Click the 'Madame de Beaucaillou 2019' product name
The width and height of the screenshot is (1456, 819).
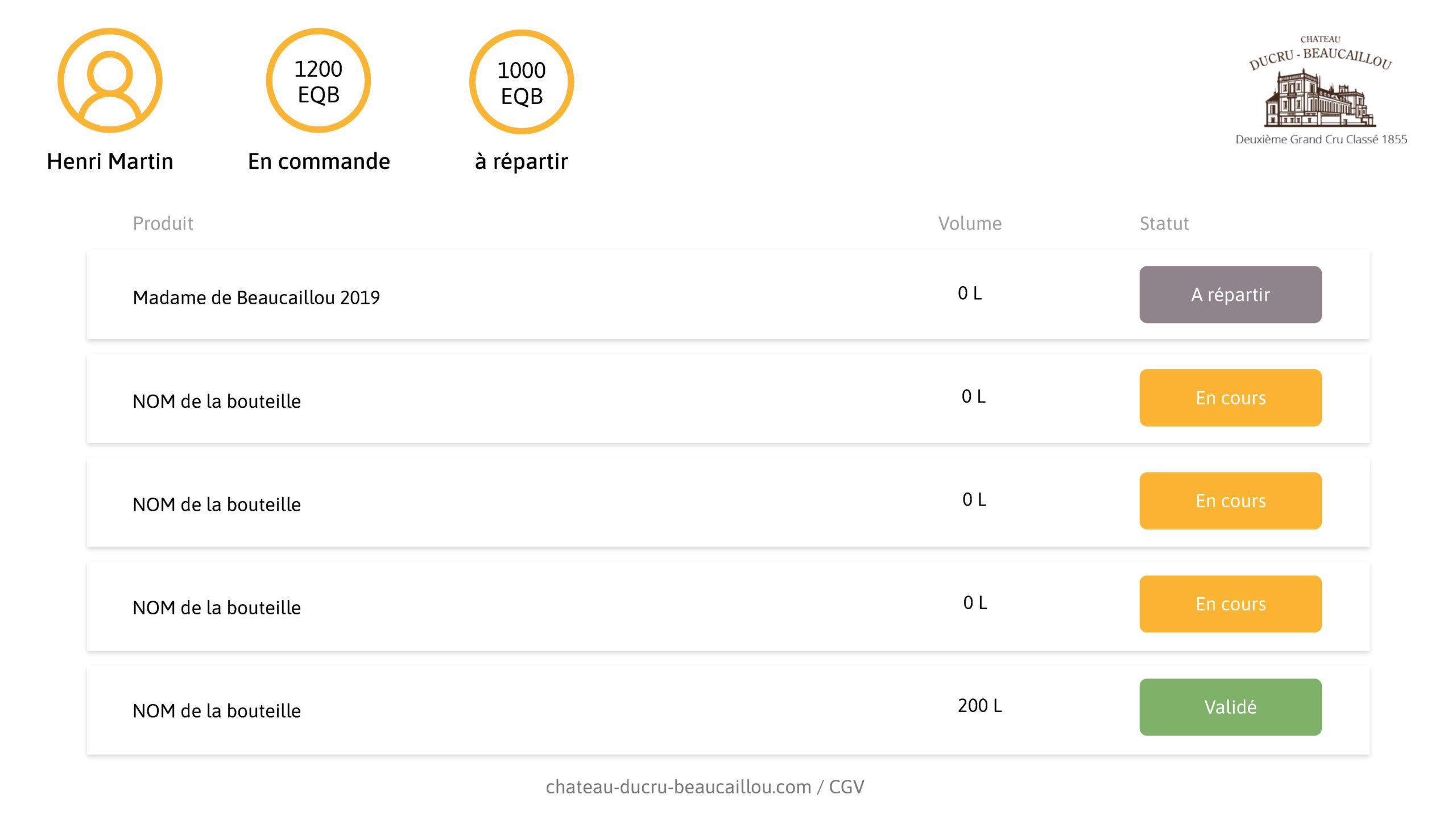point(257,297)
